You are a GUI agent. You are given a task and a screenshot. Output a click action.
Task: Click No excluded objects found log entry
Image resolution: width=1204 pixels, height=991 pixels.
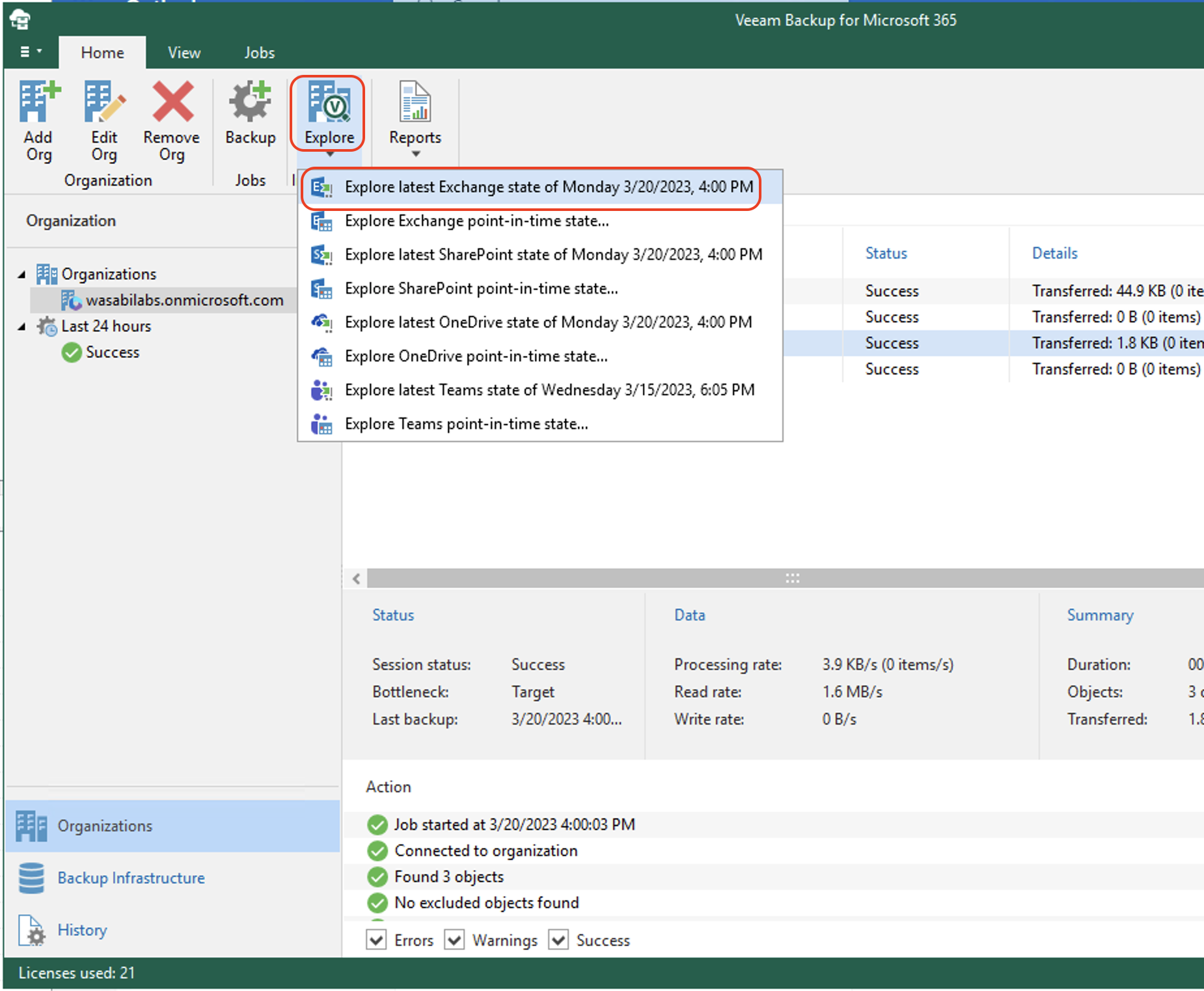point(487,903)
